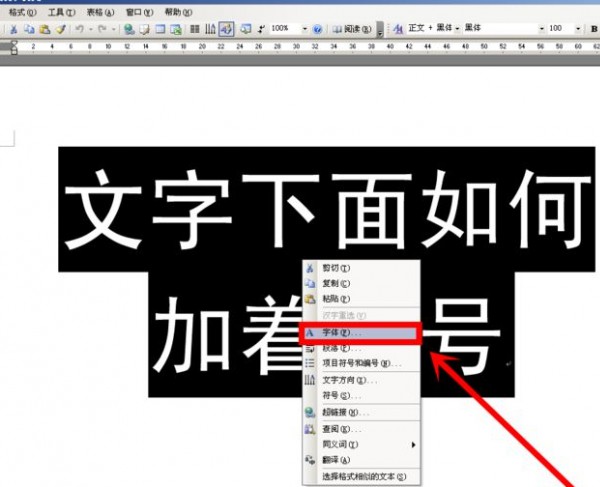Open the 帮助 menu
Screen dimensions: 600x487
(x=178, y=12)
